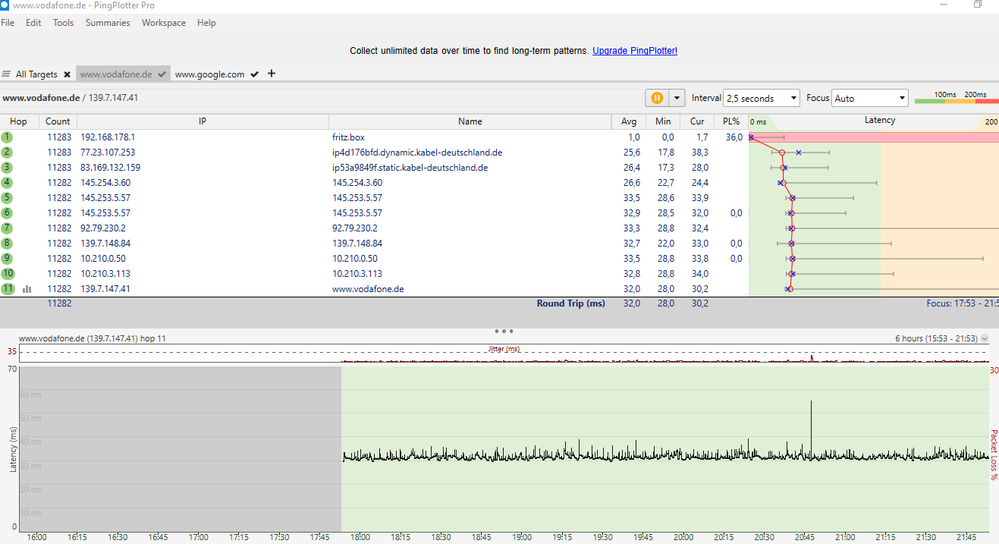
Task: Click the Jitter (ms) graph strip
Action: coord(503,353)
